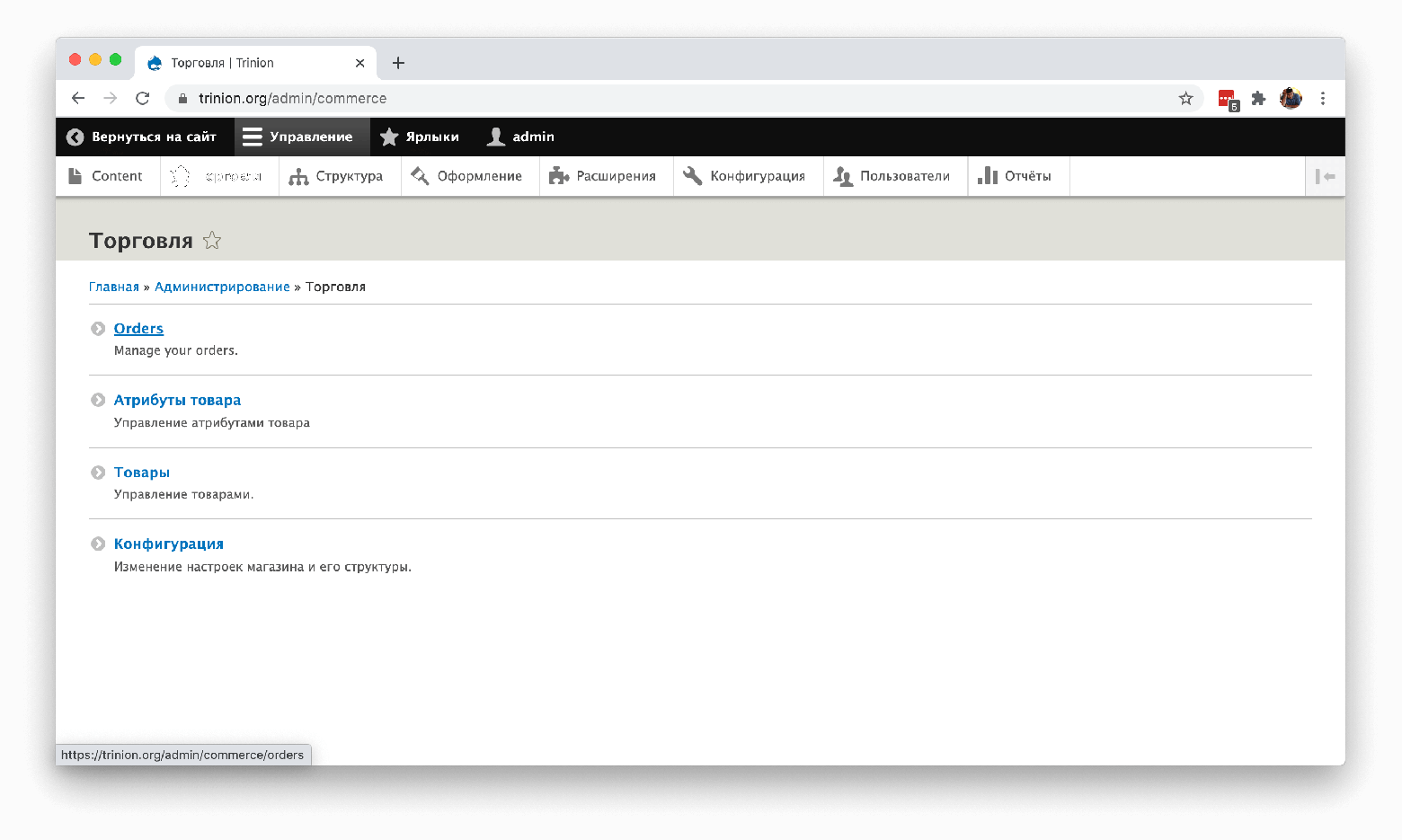
Task: Bookmark this page with the star icon
Action: 1185,98
